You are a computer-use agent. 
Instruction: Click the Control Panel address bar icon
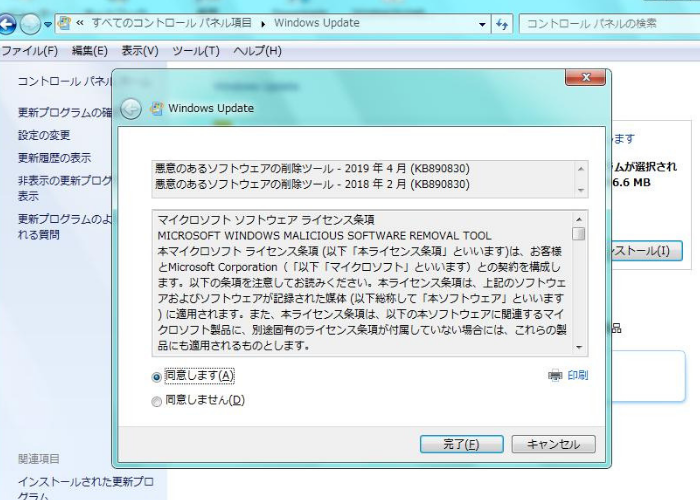tap(64, 23)
